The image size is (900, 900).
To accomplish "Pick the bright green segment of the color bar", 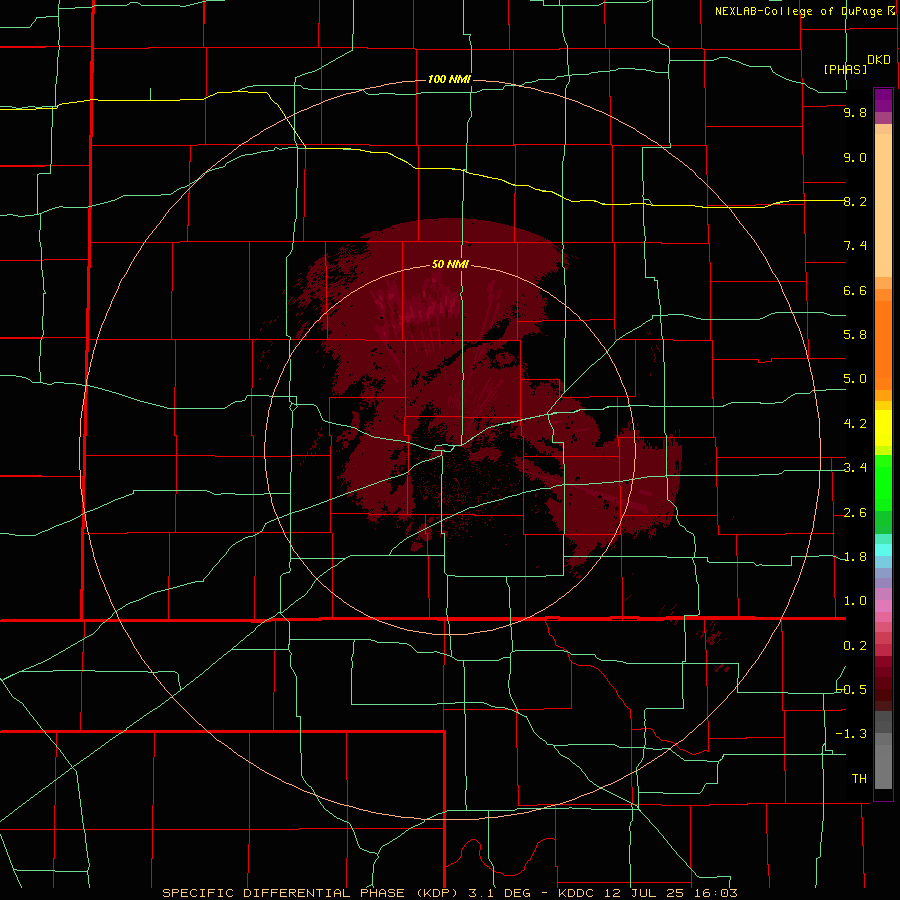I will point(883,483).
